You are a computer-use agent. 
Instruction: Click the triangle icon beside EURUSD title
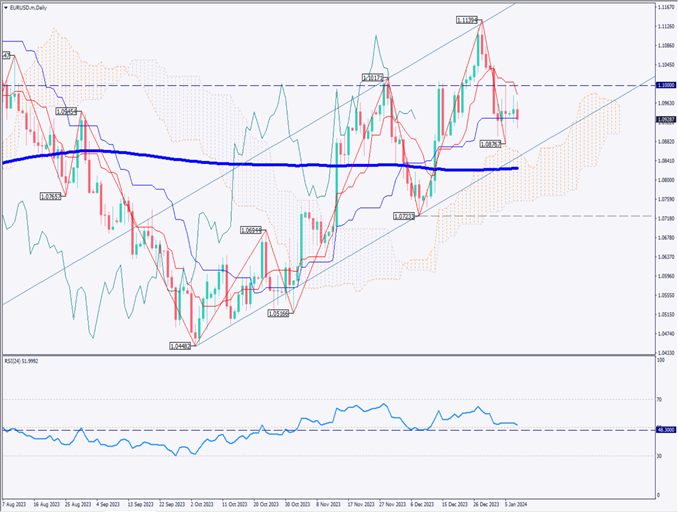pyautogui.click(x=6, y=8)
